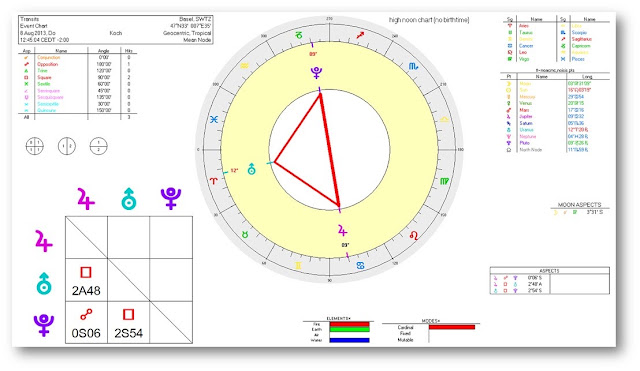Screen dimensions: 640x371
Task: Click the 'Koch' house system label
Action: (x=116, y=33)
